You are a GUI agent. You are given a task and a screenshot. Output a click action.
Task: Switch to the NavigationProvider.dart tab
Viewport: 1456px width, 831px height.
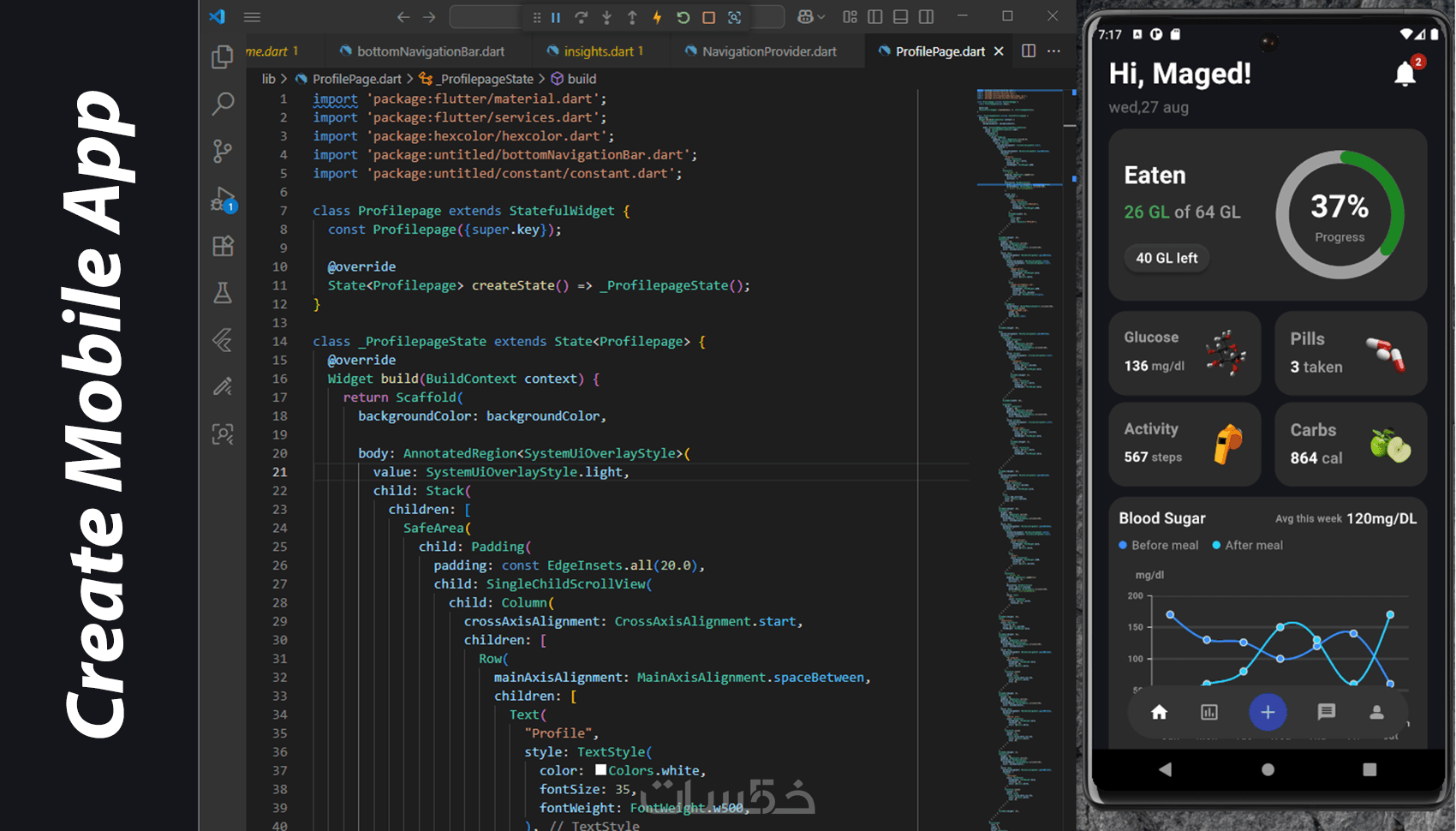click(x=768, y=51)
